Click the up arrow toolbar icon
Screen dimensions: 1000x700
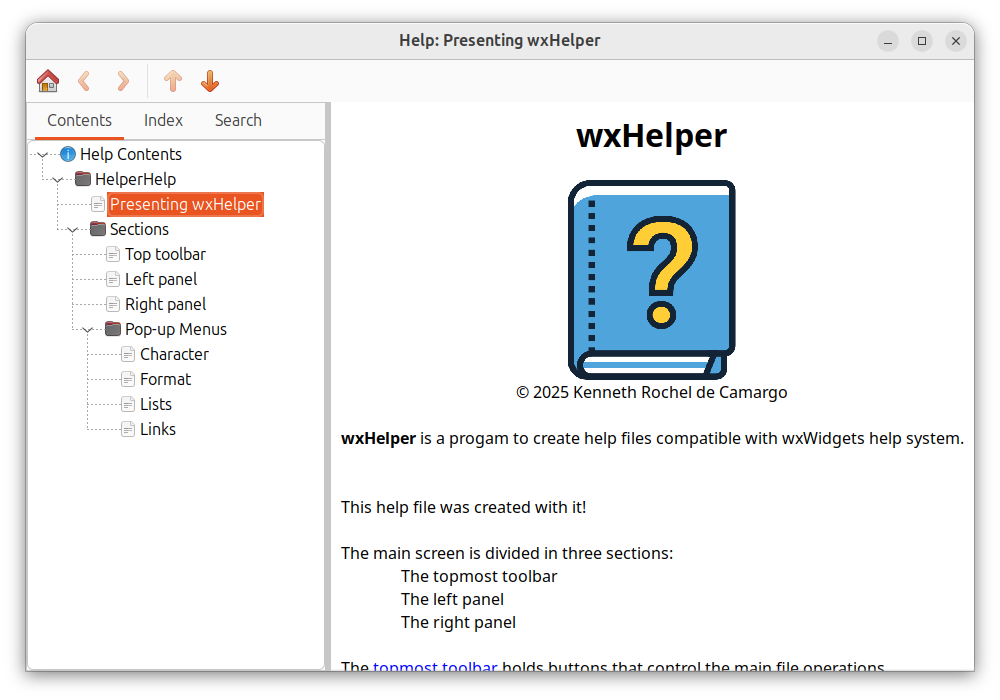pos(173,81)
